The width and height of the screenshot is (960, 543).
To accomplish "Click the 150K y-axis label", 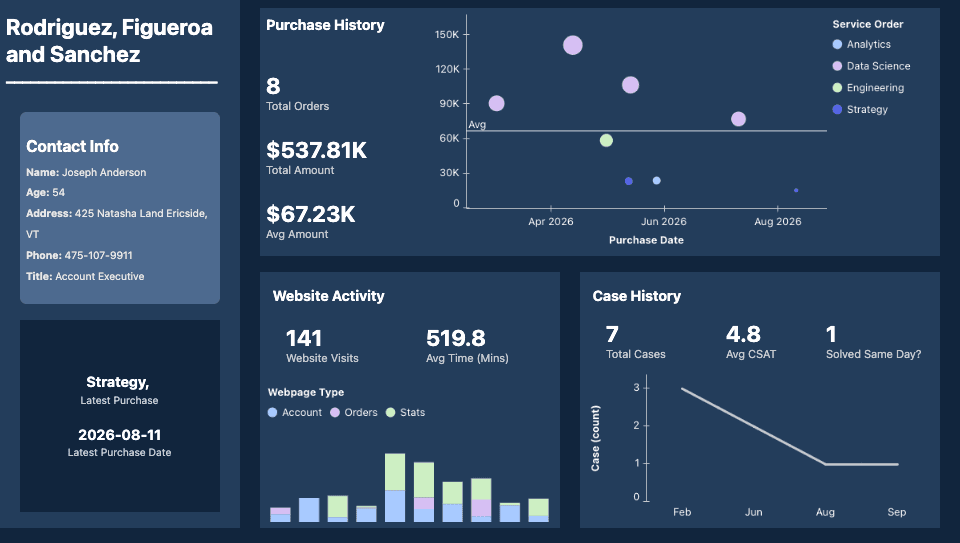I will pos(447,35).
